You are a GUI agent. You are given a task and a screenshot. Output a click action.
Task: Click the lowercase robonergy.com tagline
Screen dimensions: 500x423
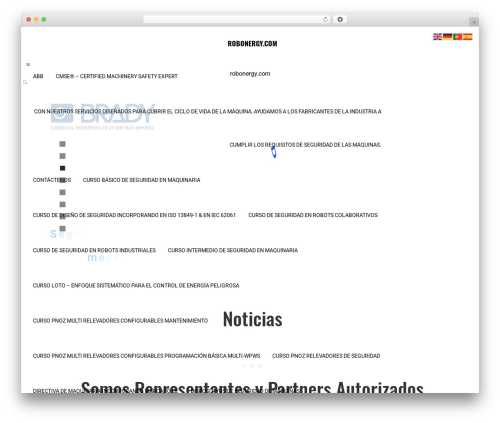(x=250, y=74)
